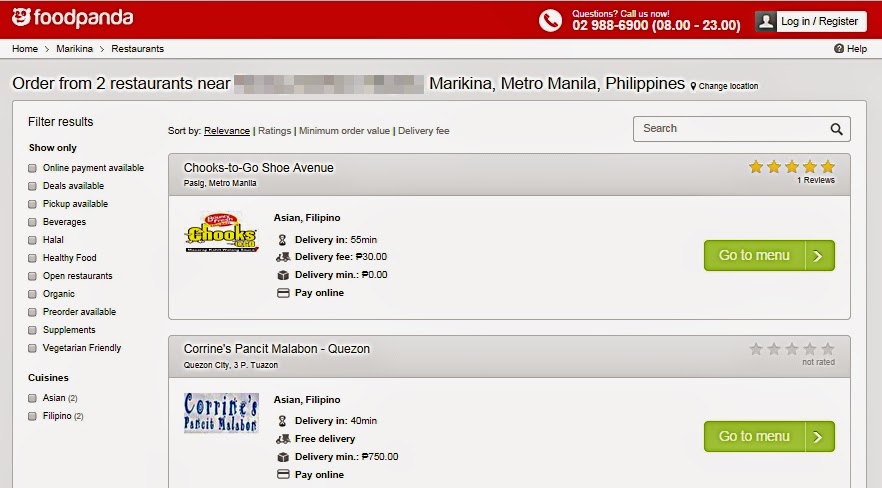Image resolution: width=882 pixels, height=488 pixels.
Task: Check Online payment available filter
Action: [32, 168]
